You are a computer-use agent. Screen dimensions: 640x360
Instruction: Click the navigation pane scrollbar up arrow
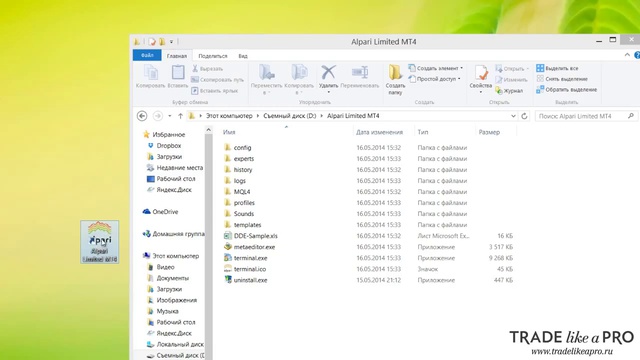tap(208, 130)
